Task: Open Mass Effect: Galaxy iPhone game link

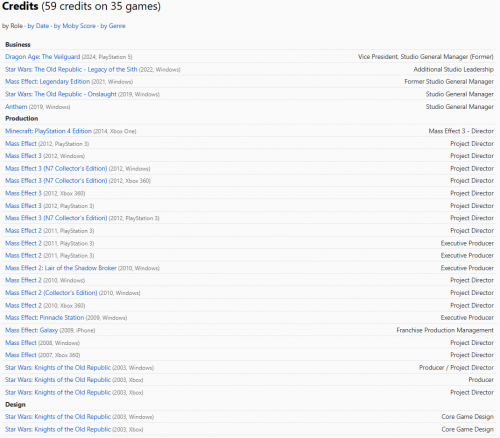Action: 31,330
